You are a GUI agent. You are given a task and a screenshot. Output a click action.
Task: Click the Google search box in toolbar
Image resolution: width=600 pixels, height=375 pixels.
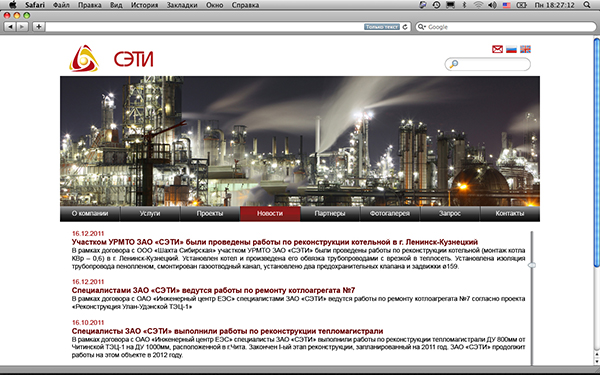coord(506,27)
